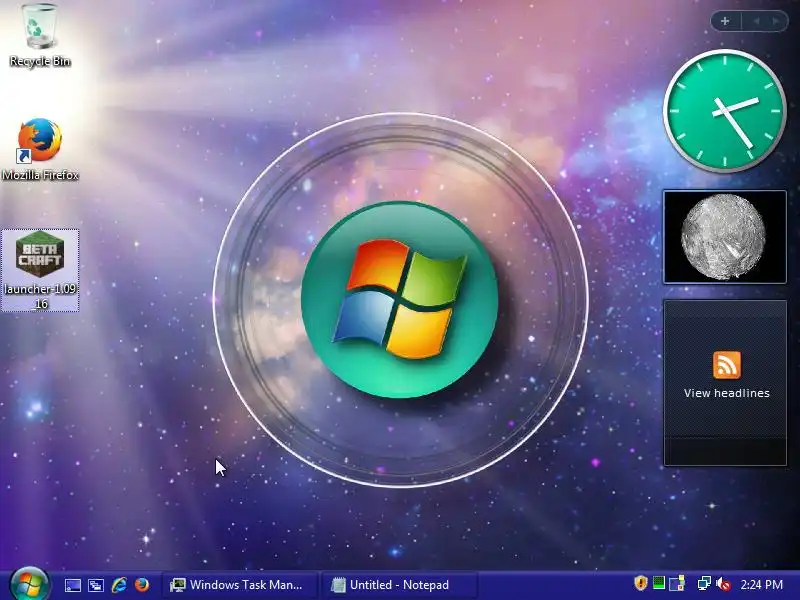This screenshot has width=800, height=600.
Task: Click the 2:24 PM taskbar clock
Action: pyautogui.click(x=761, y=585)
